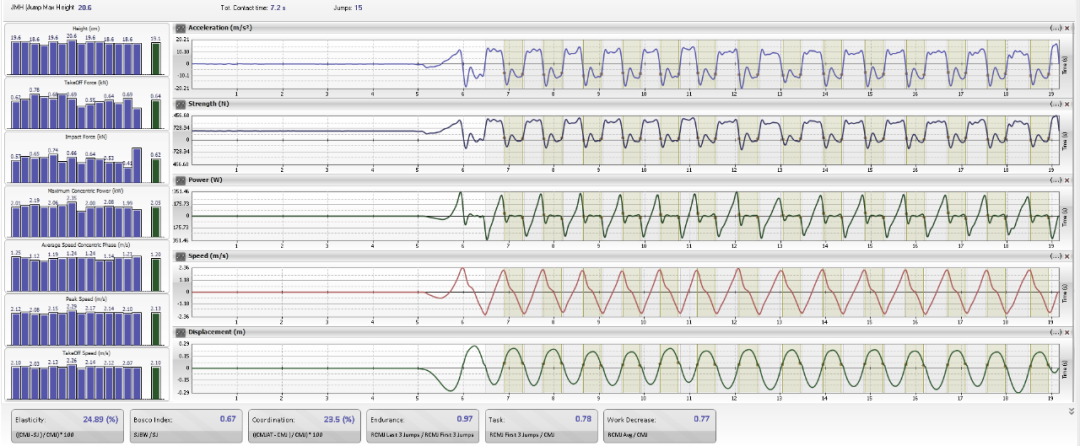Select the Elasticity index box
Viewport: 1080px width, 446px height.
coord(65,424)
